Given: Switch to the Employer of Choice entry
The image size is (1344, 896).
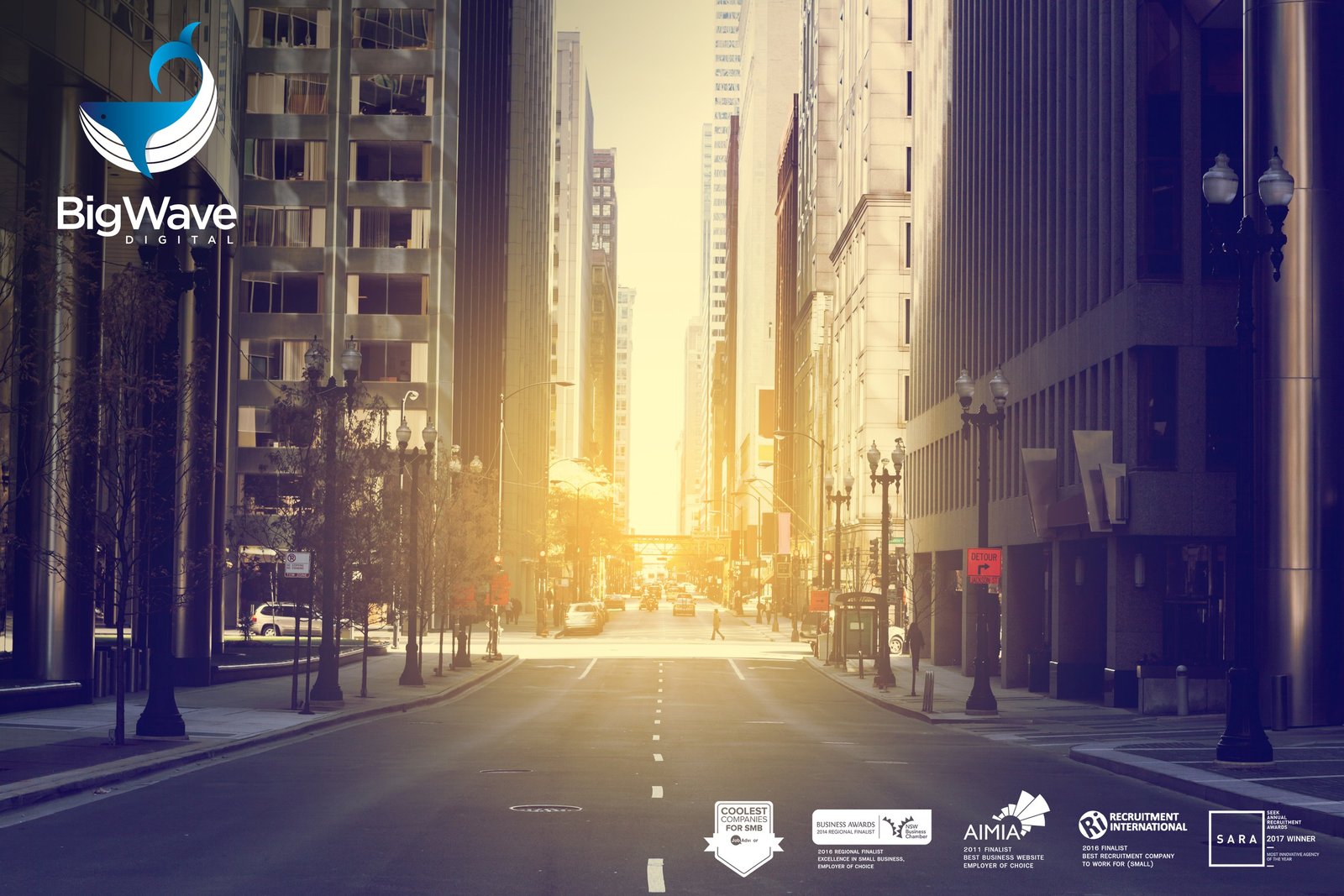Looking at the screenshot, I should [998, 867].
